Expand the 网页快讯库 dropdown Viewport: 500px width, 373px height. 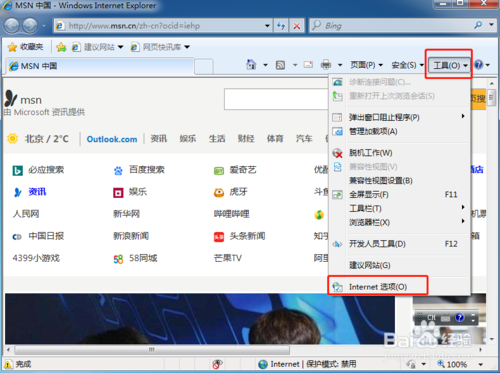tap(187, 47)
